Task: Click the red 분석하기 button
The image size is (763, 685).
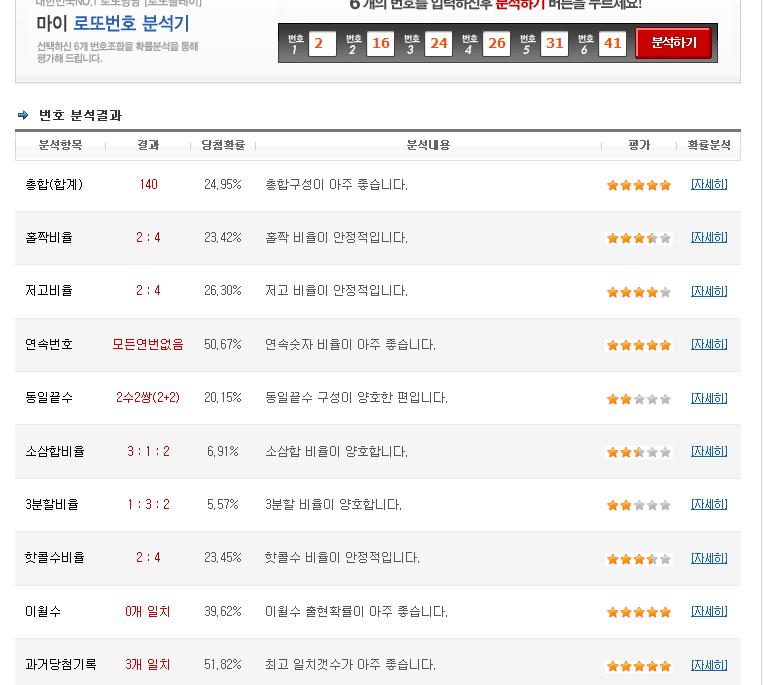Action: 673,43
